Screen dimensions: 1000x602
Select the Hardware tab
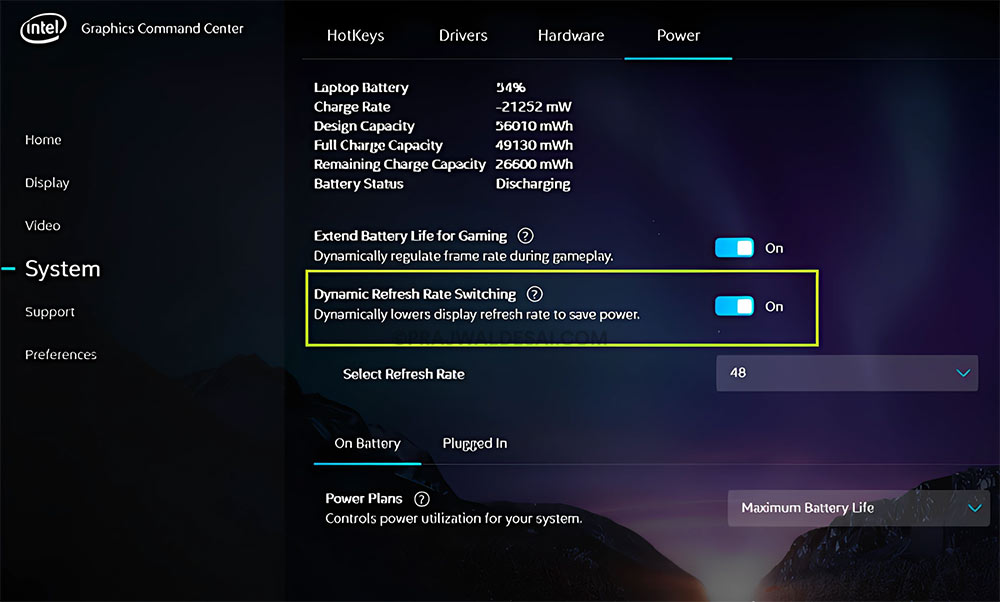point(570,35)
